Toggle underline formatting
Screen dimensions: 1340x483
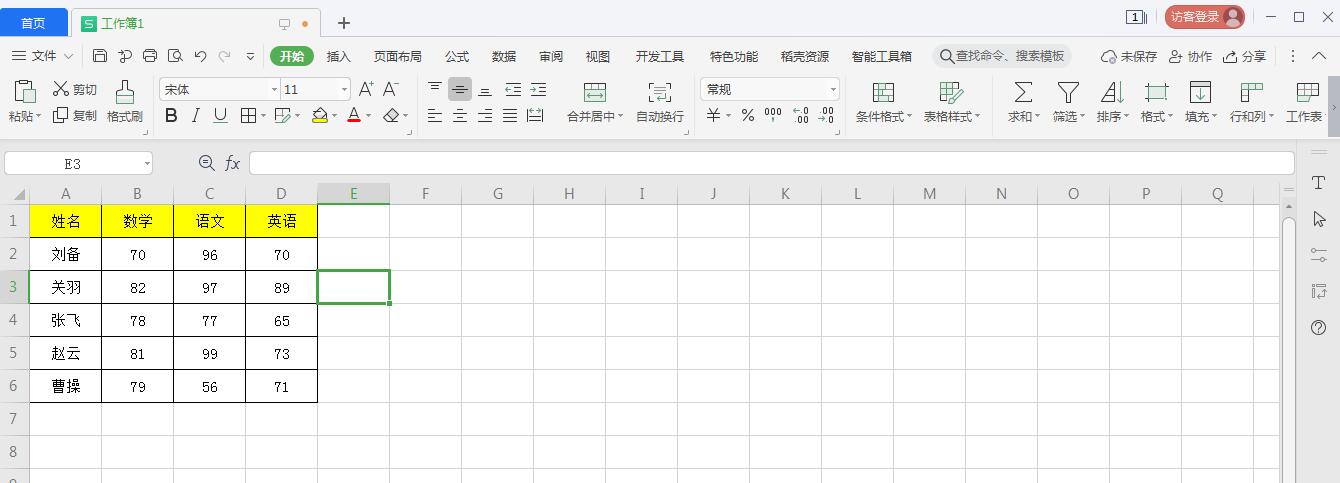pos(221,116)
